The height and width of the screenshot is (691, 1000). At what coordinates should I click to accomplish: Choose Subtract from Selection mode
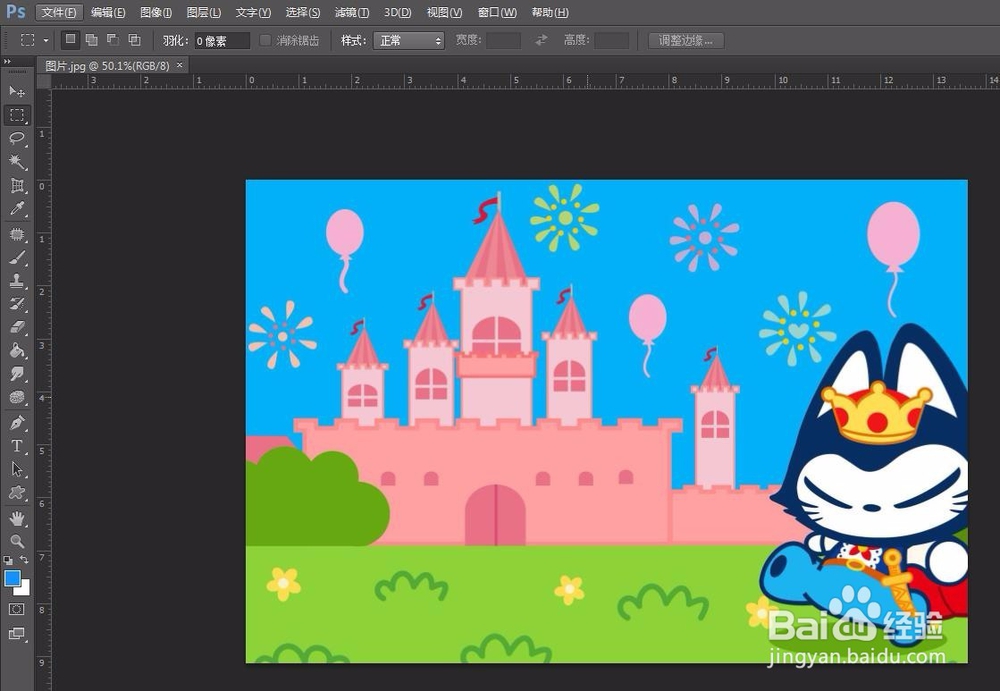(x=113, y=40)
